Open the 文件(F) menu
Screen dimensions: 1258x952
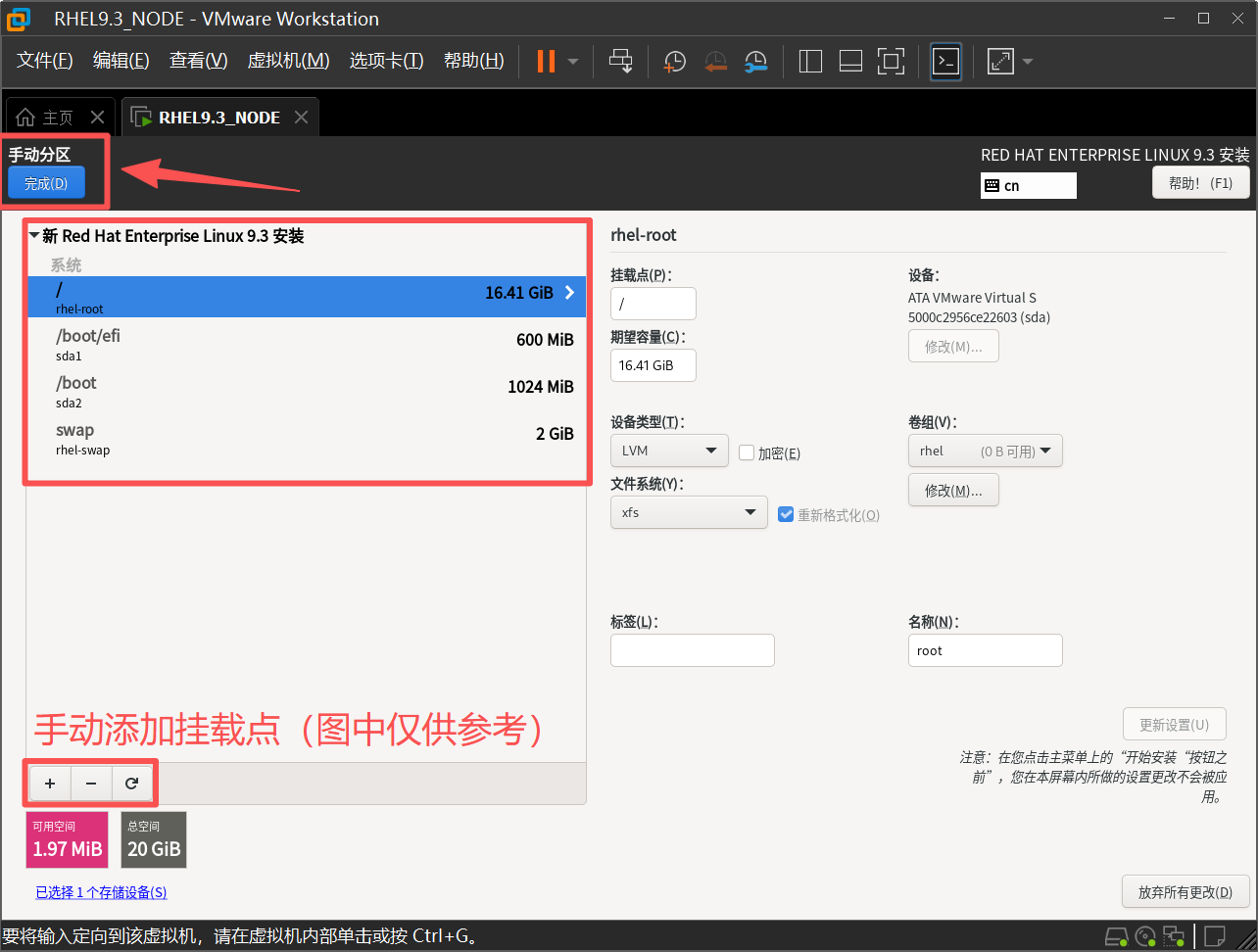45,61
